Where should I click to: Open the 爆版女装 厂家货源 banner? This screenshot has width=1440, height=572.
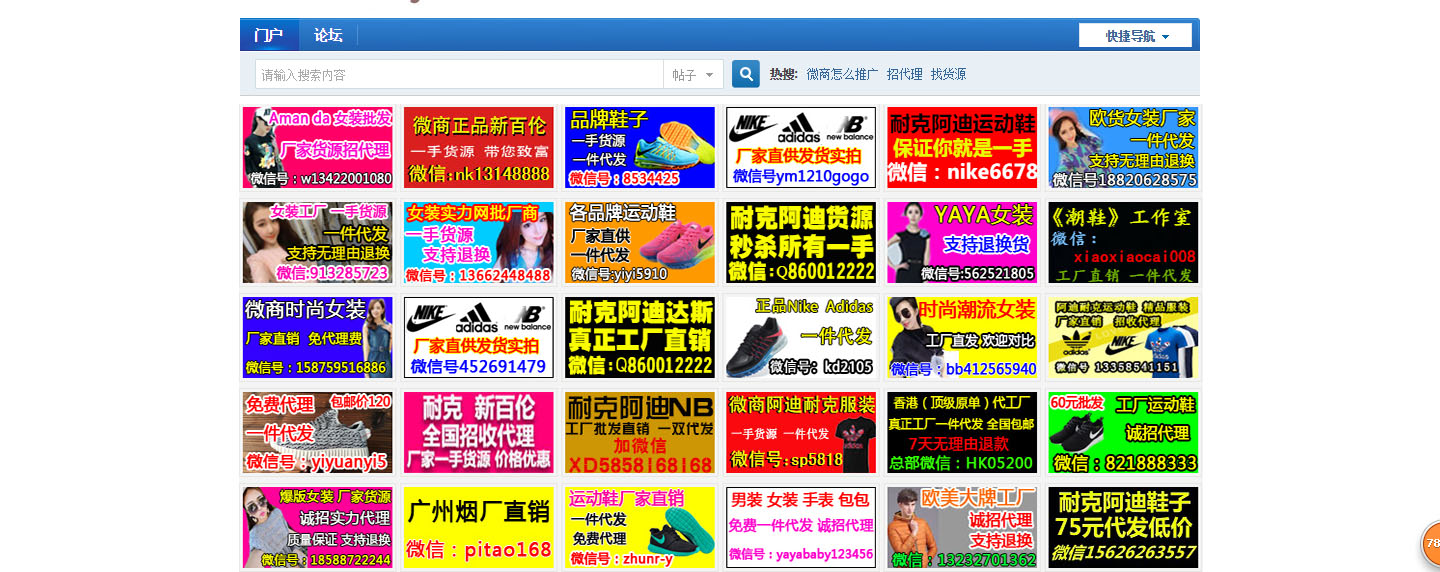[x=318, y=528]
